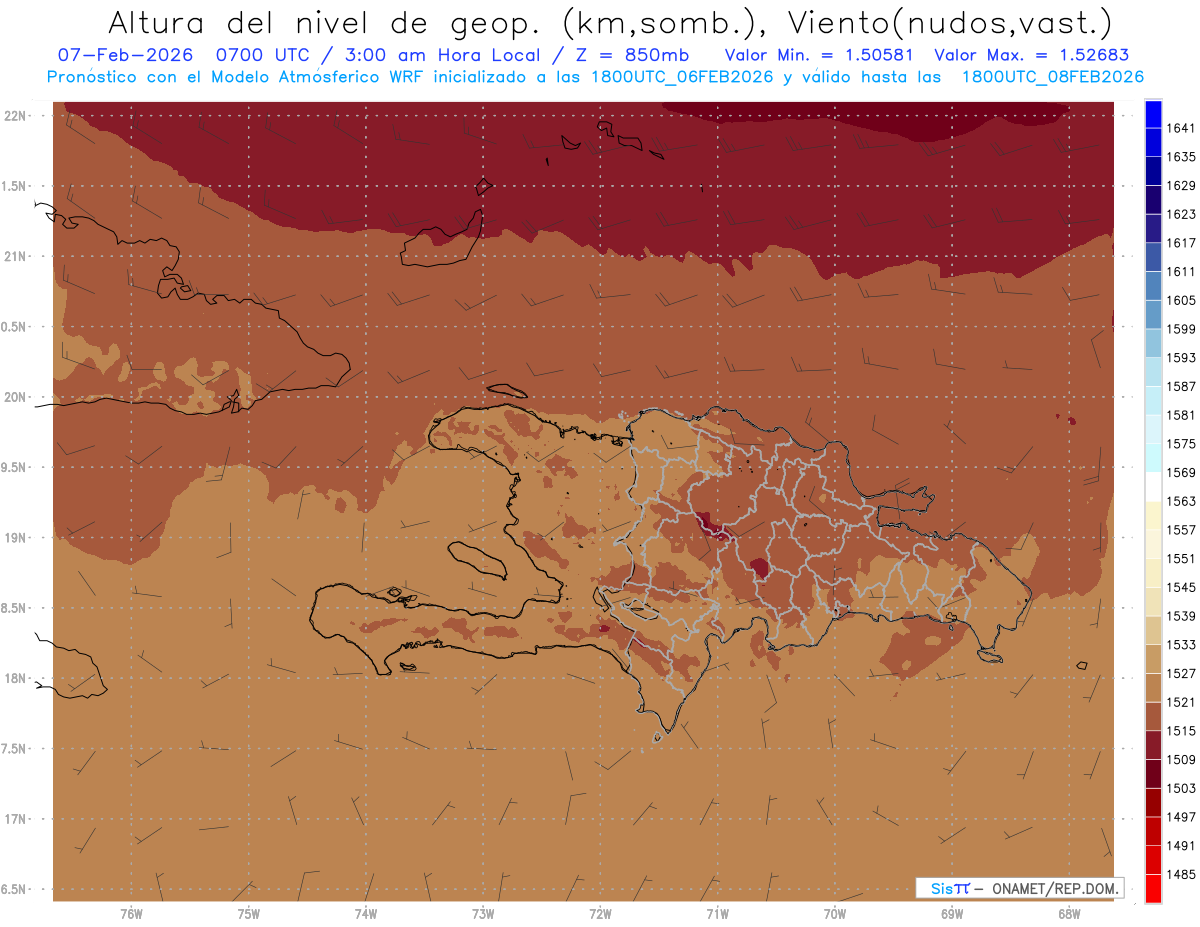
Task: Click the colorbar label 1623
Action: pos(1181,214)
